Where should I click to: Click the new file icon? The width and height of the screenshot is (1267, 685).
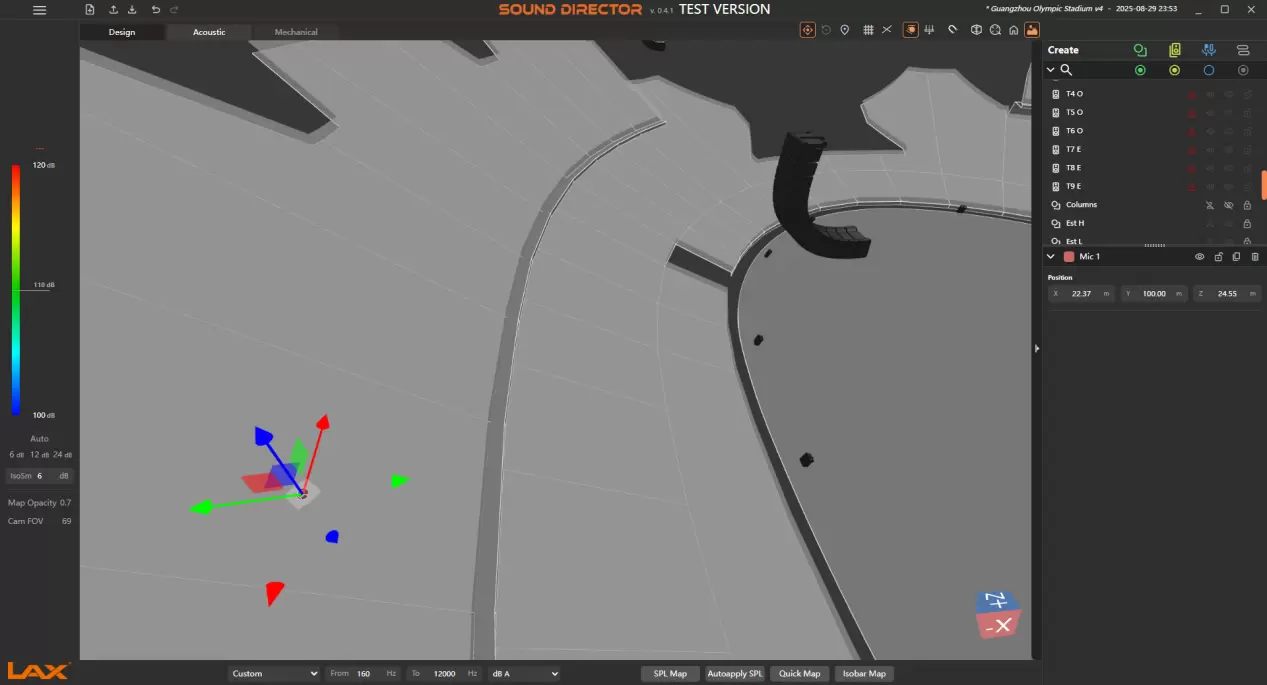pos(90,10)
